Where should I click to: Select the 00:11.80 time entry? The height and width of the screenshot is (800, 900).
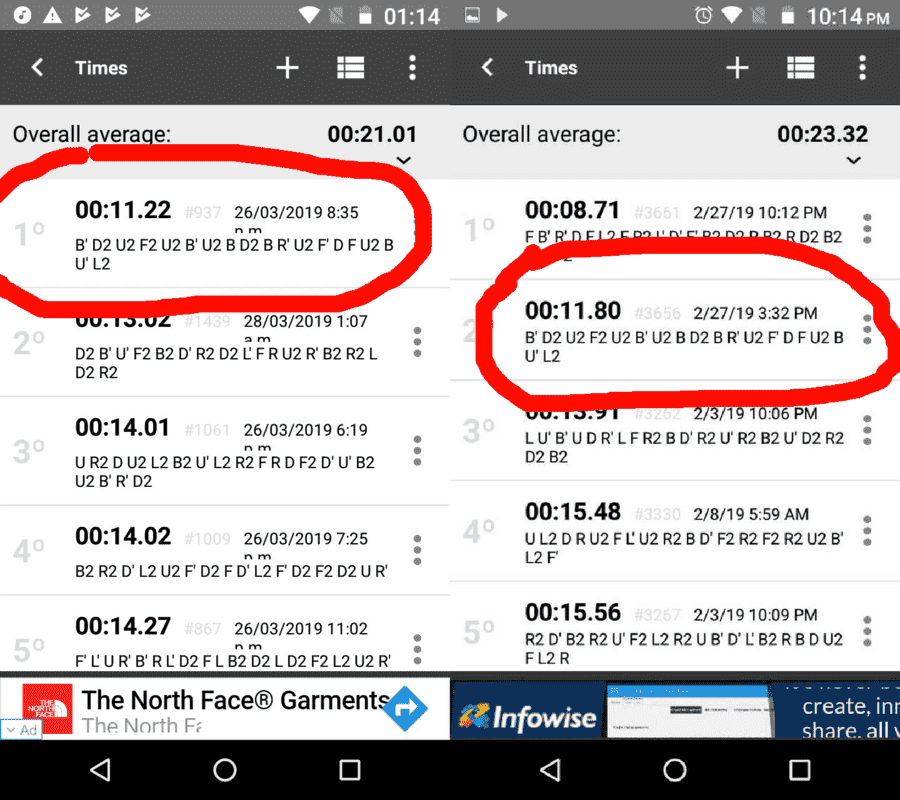coord(675,330)
